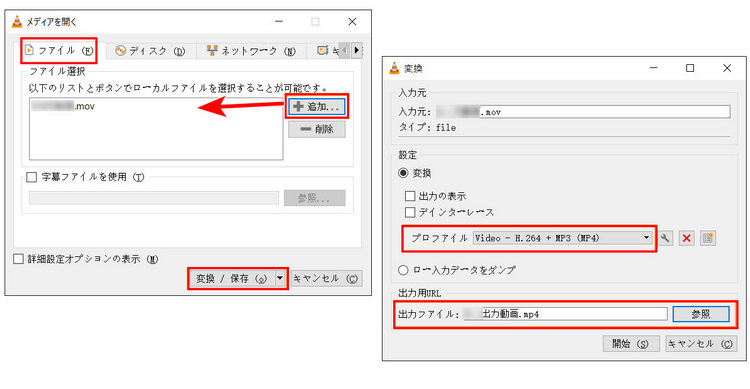Switch to the Network tab
Image resolution: width=750 pixels, height=389 pixels.
(251, 51)
